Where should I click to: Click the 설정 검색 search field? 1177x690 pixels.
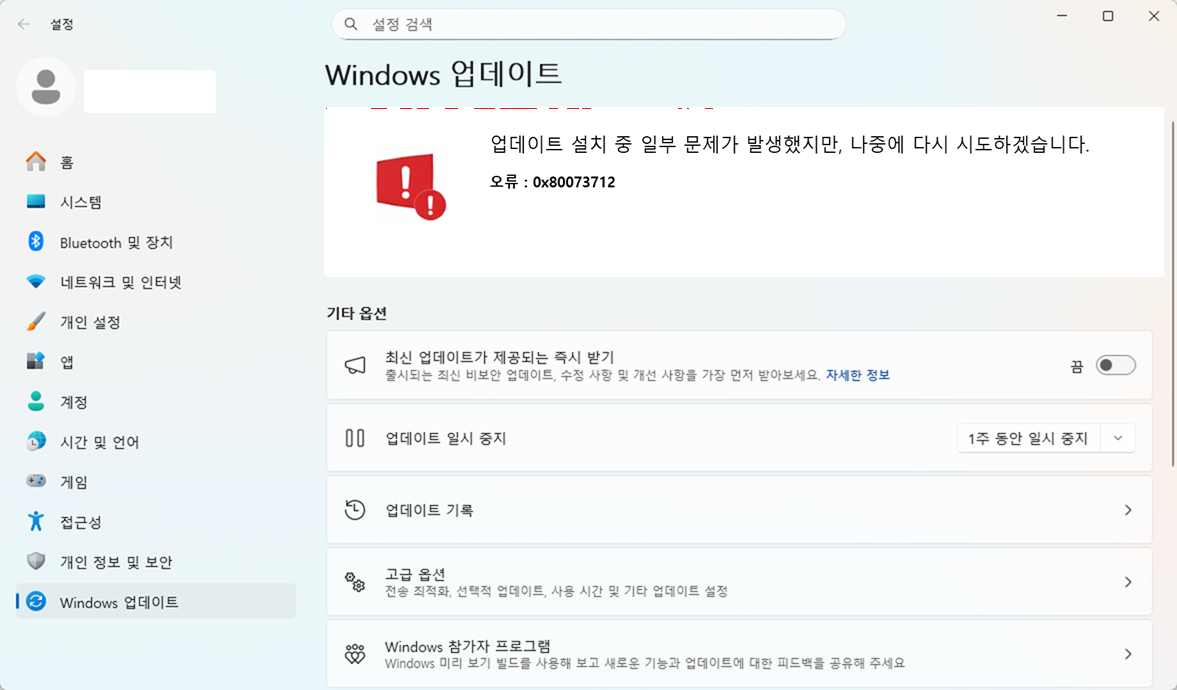coord(588,24)
